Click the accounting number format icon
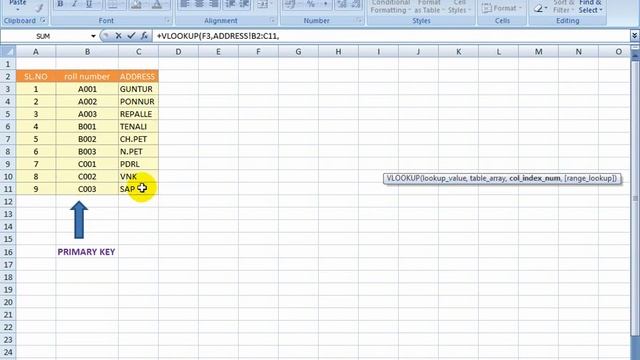Image resolution: width=640 pixels, height=360 pixels. tap(290, 4)
